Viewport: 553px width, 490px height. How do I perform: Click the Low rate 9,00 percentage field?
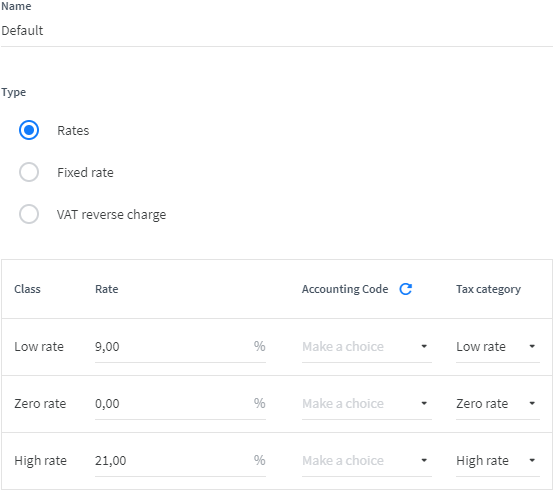tap(180, 347)
